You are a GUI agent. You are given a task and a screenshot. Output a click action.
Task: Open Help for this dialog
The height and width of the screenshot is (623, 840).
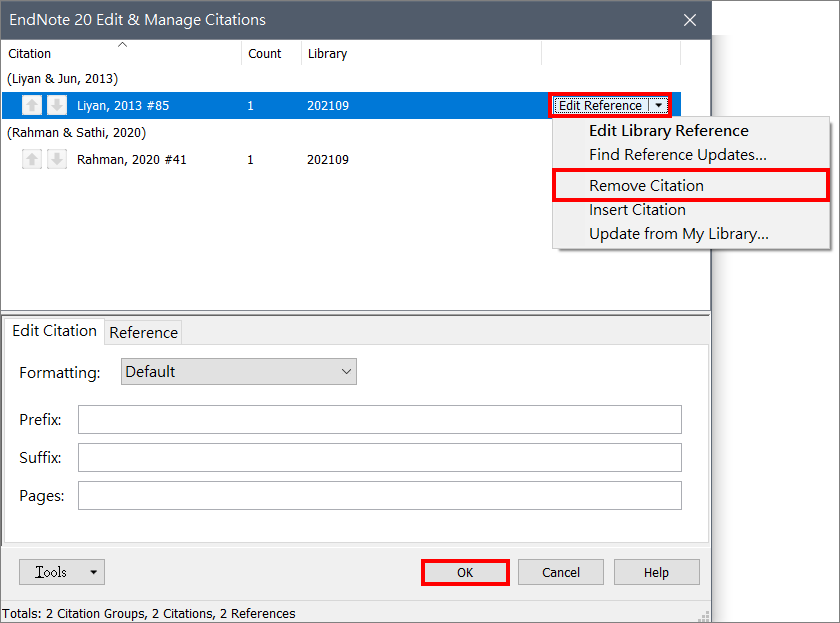pyautogui.click(x=656, y=573)
